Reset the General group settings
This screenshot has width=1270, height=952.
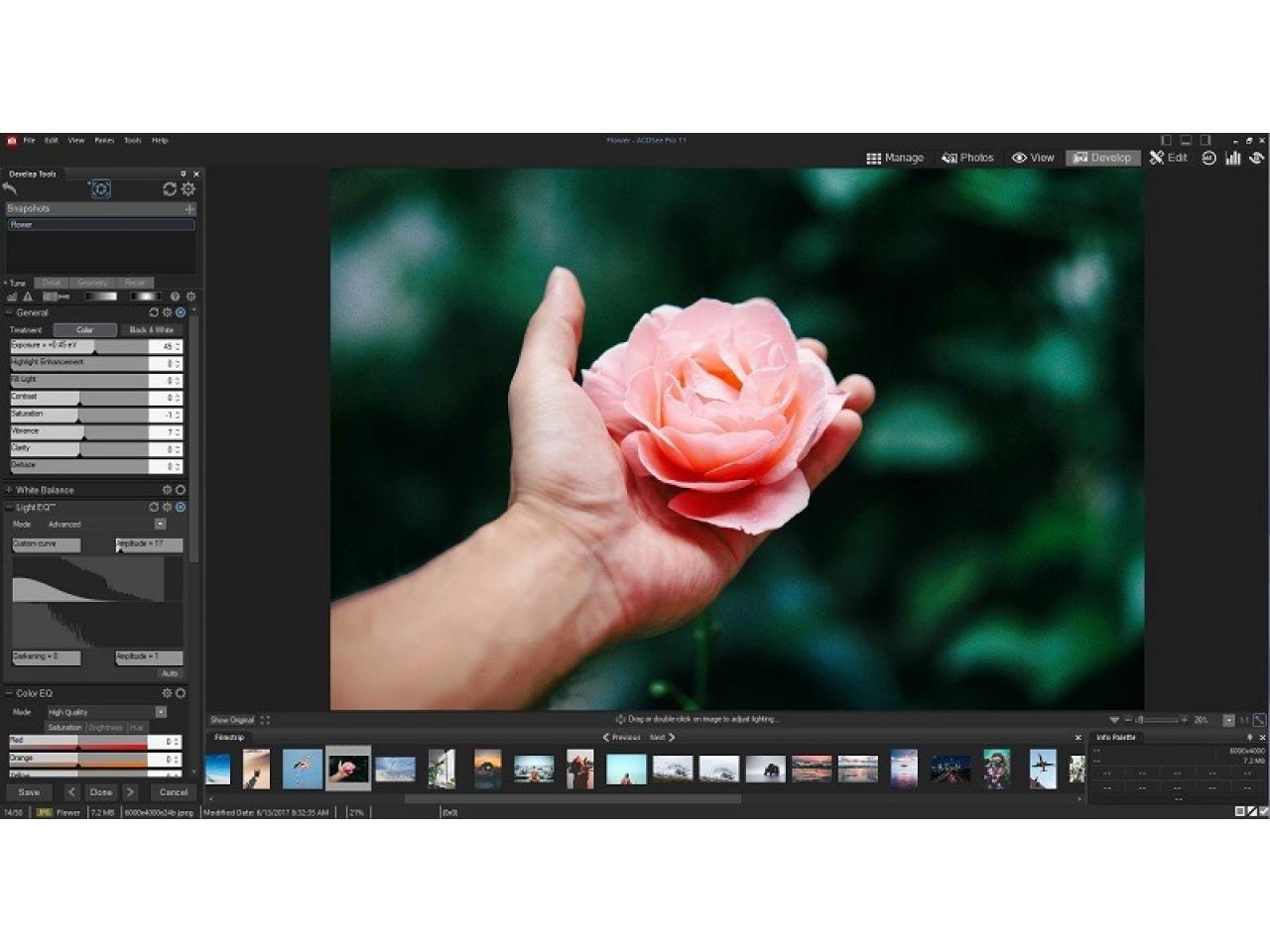click(x=154, y=312)
